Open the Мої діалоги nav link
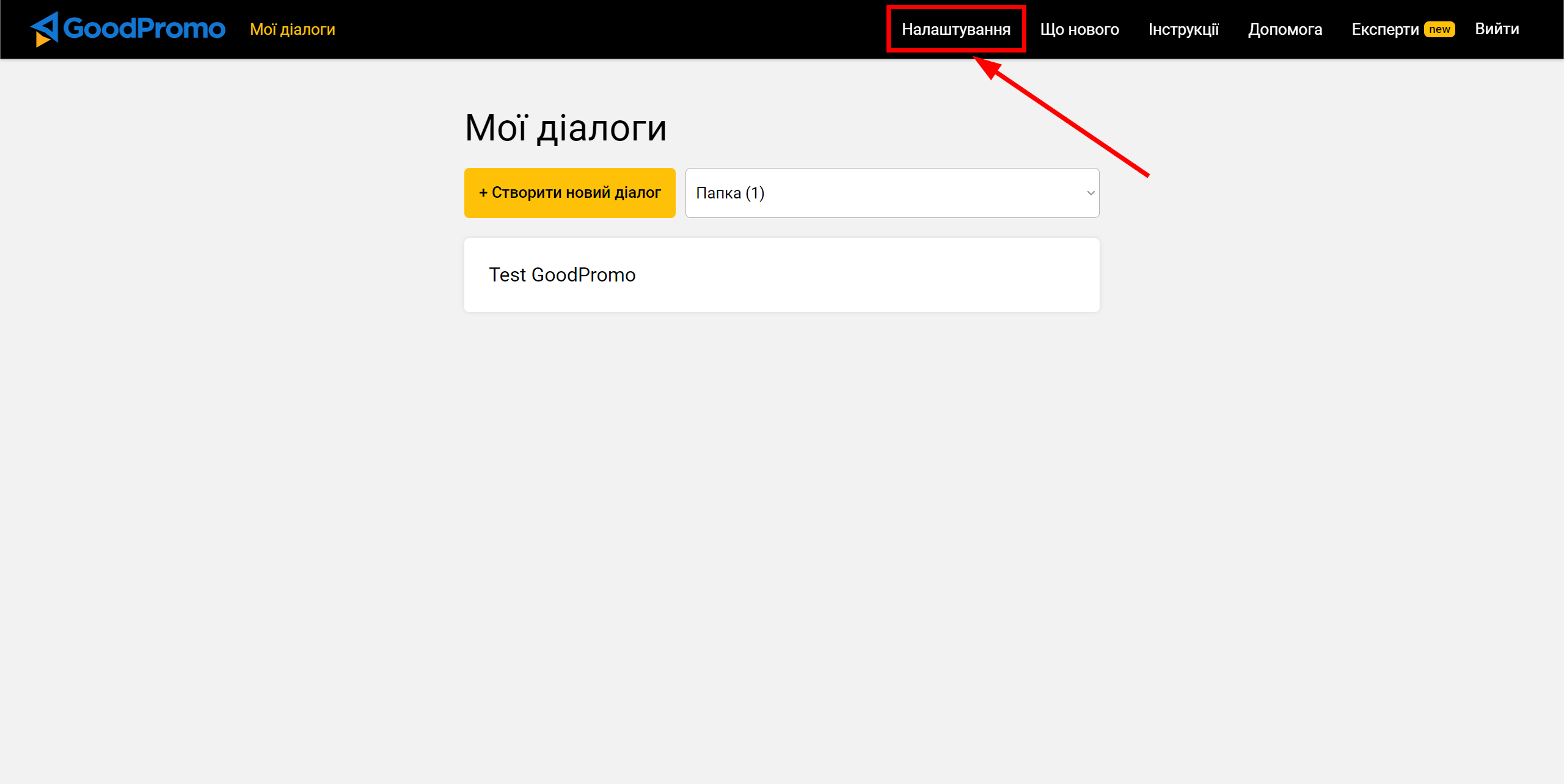The width and height of the screenshot is (1564, 784). pyautogui.click(x=292, y=29)
